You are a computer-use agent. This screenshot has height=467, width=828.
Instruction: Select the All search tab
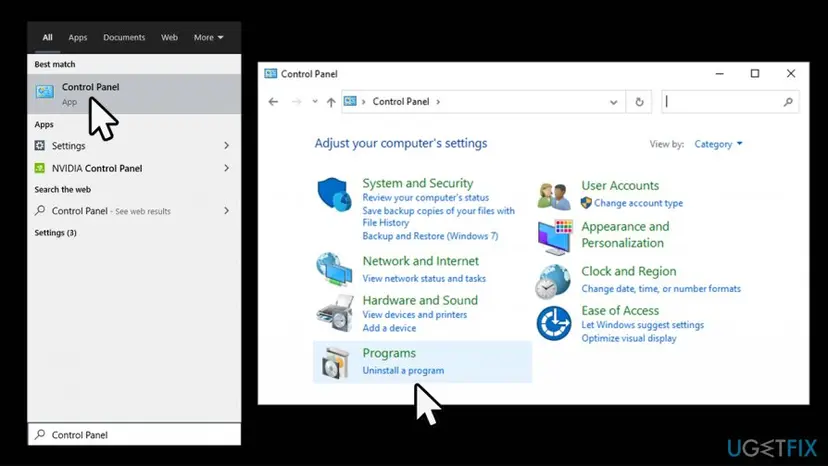48,38
